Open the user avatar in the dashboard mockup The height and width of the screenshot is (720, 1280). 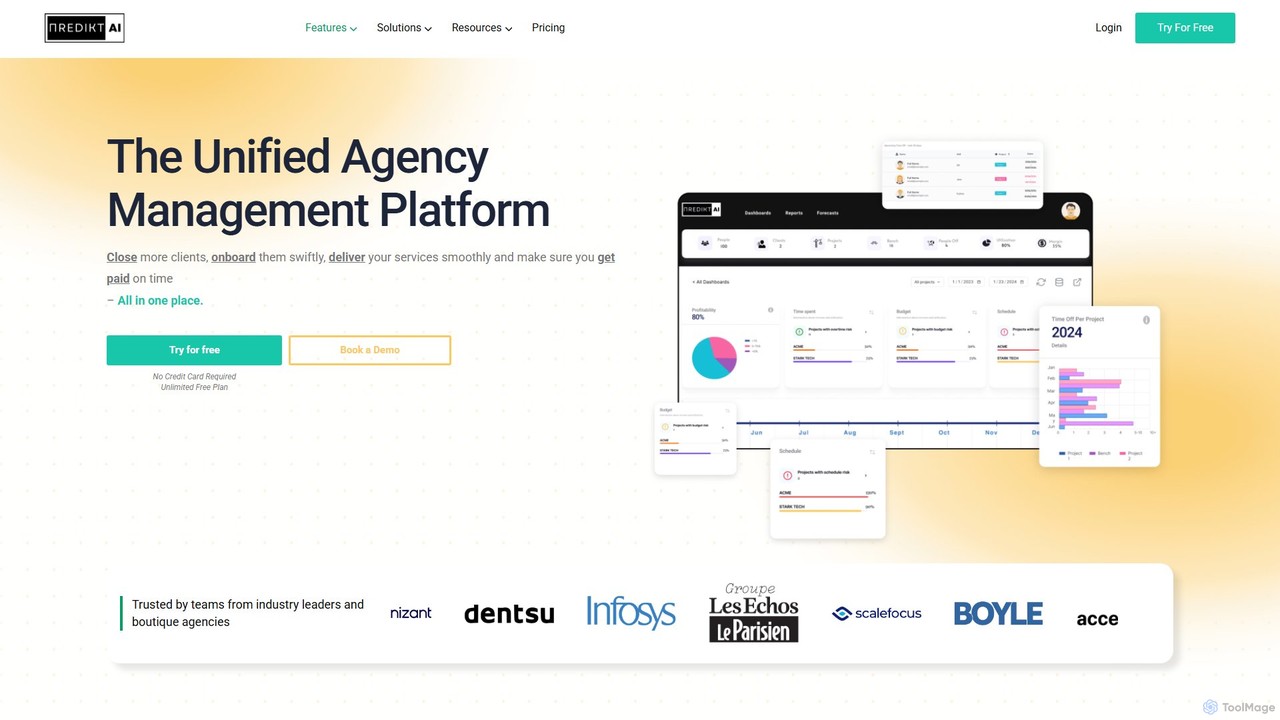1071,211
